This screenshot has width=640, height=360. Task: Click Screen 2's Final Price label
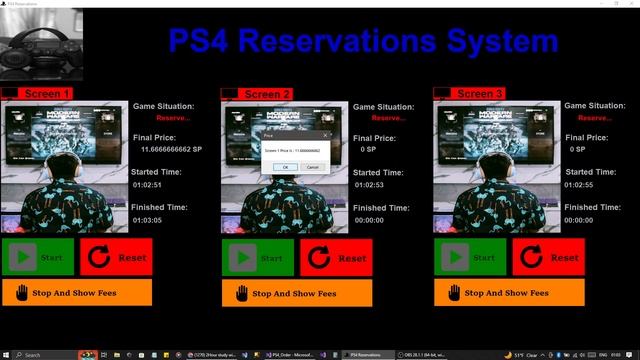(x=374, y=138)
